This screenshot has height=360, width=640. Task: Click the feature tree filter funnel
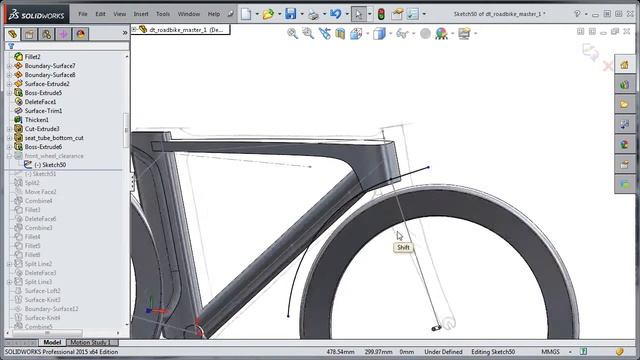click(11, 46)
